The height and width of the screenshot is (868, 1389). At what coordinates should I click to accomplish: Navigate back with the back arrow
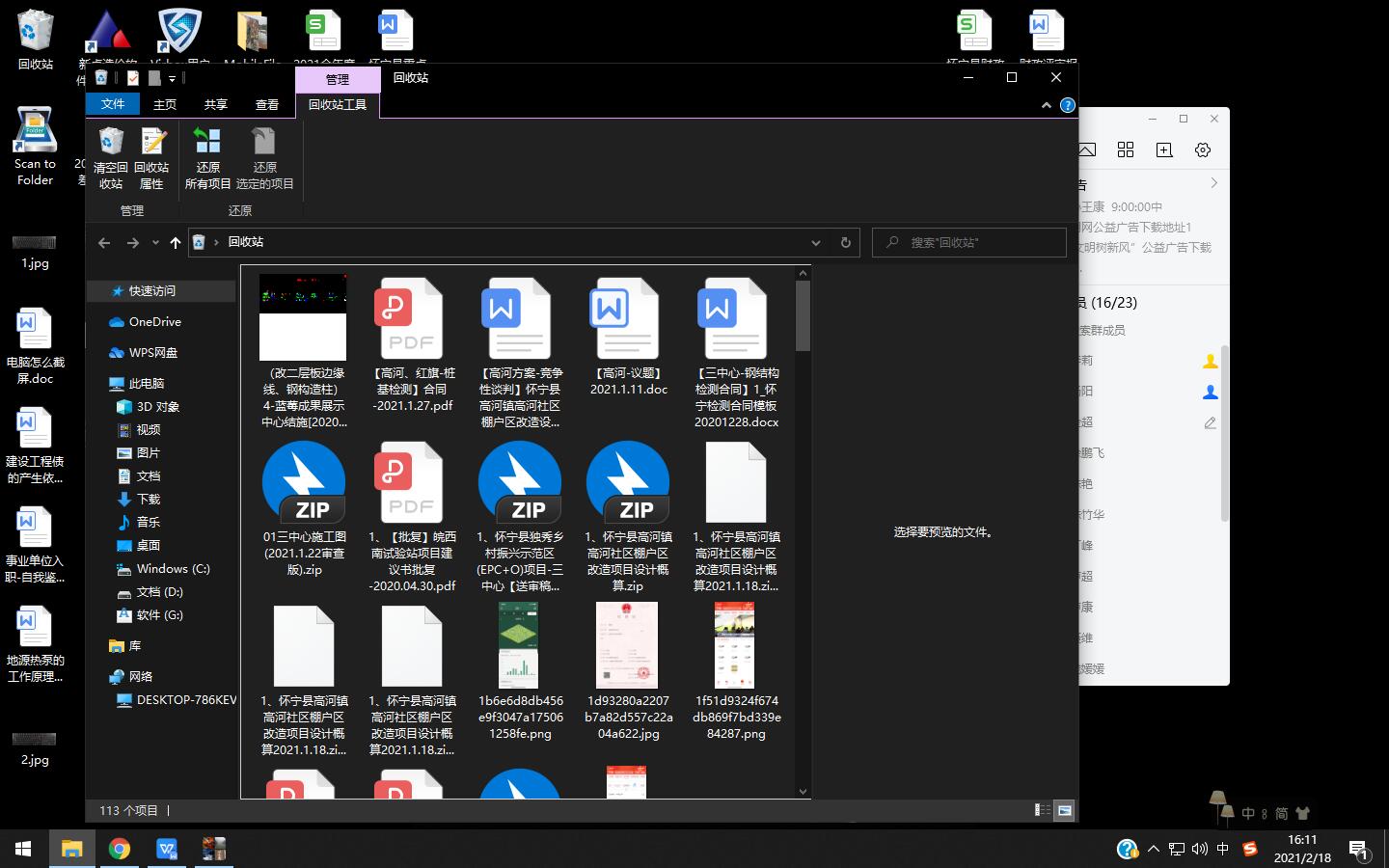click(x=104, y=242)
